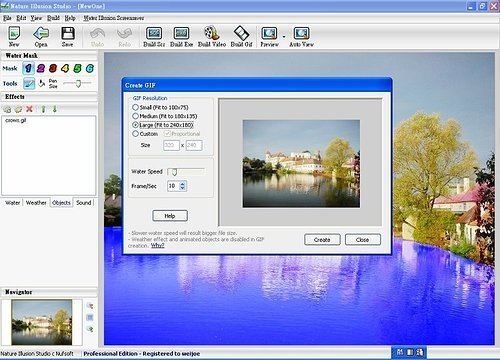Viewport: 500px width, 360px height.
Task: Open the Water Illusion Screensaver menu
Action: click(x=114, y=18)
